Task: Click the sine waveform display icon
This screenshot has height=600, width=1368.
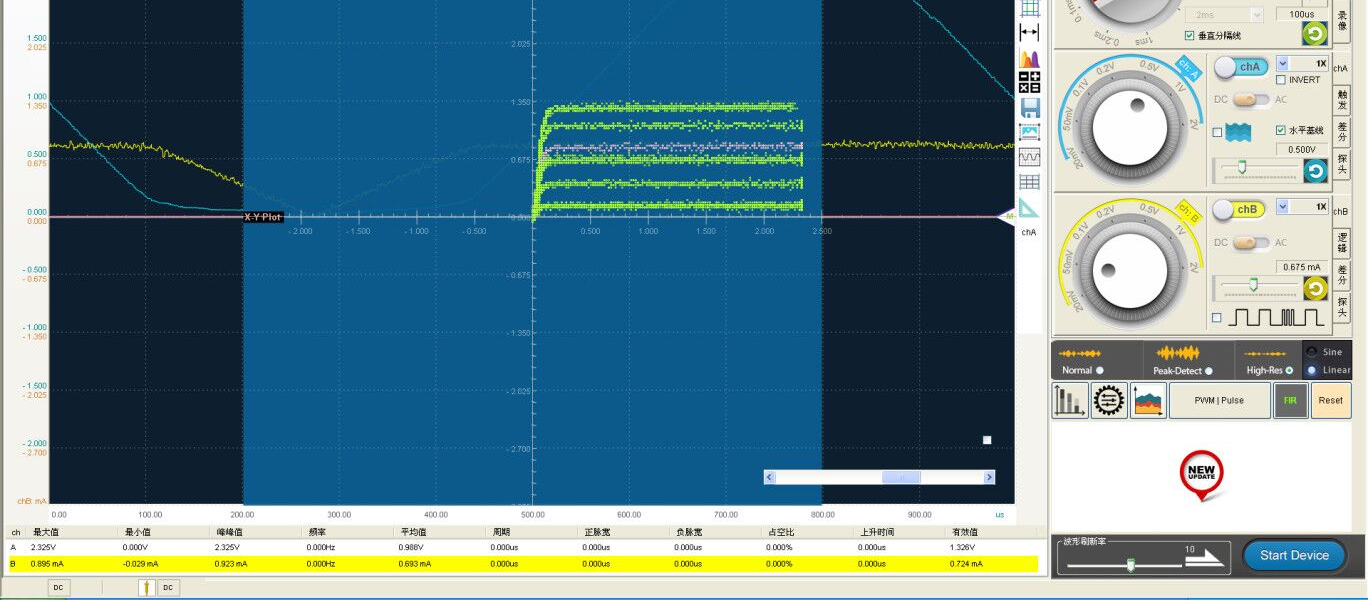Action: (x=1029, y=157)
